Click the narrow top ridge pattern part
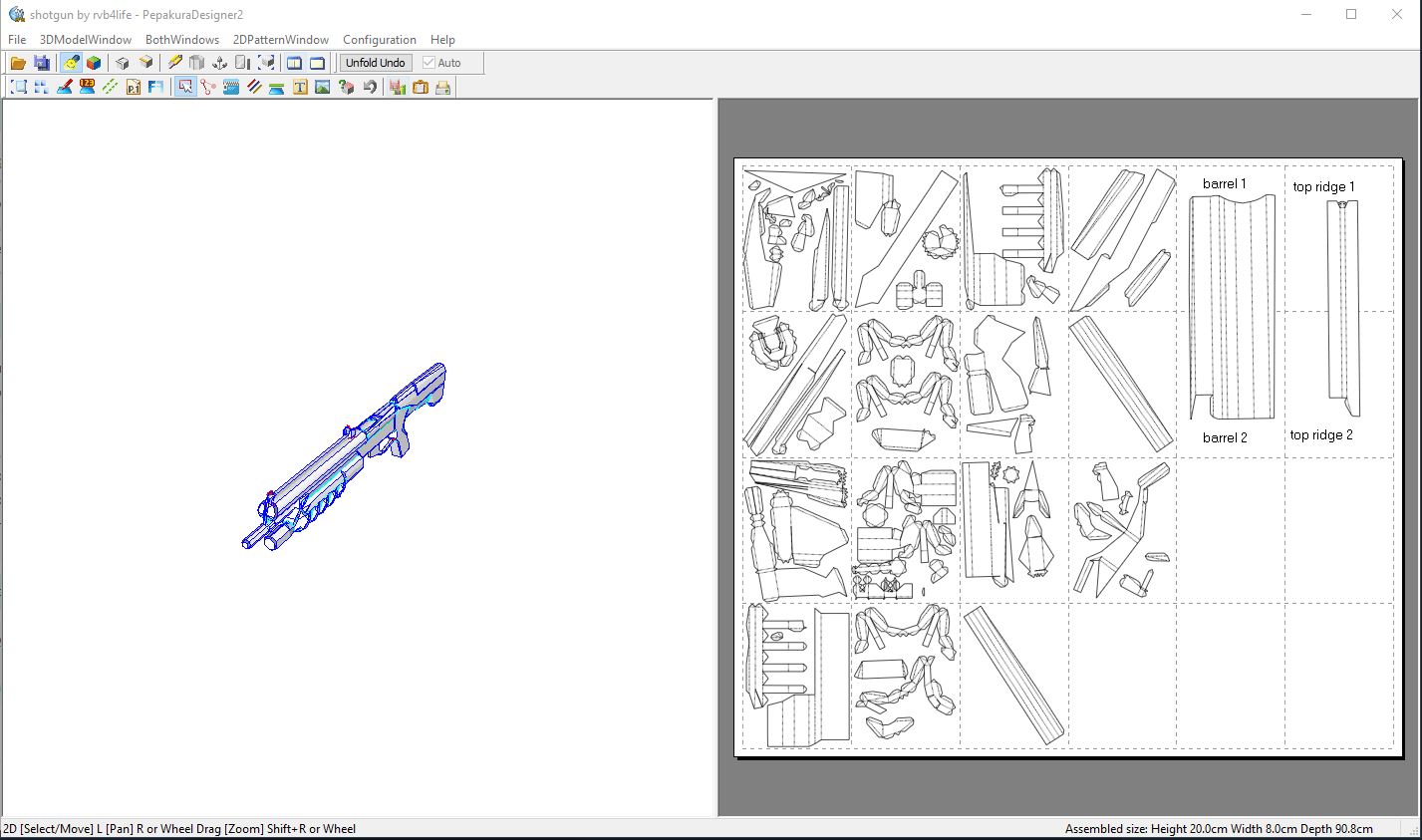Screen dimensions: 1422x840 click(1343, 309)
